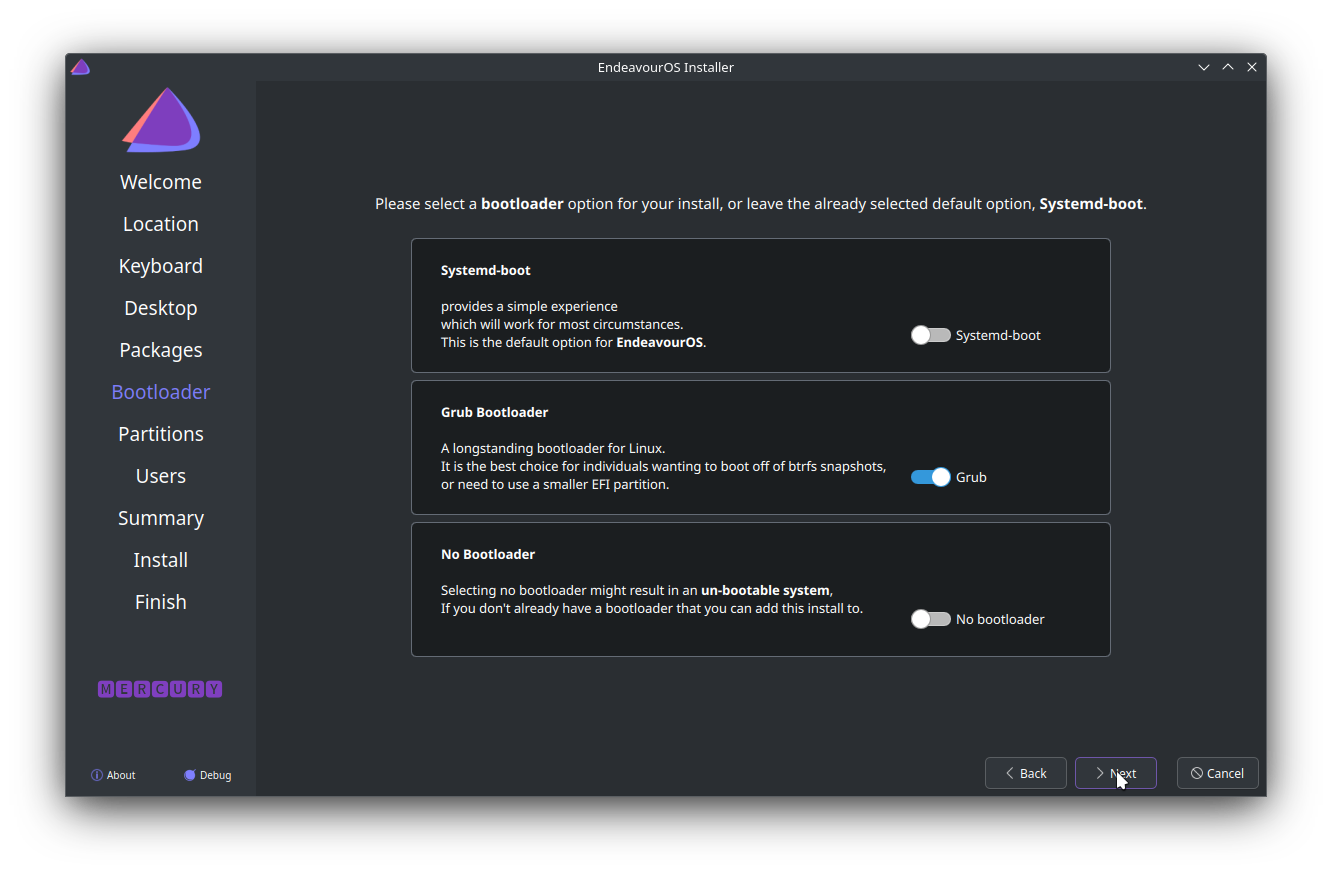The image size is (1332, 874).
Task: Click the No Bootloader card heading
Action: (x=488, y=554)
